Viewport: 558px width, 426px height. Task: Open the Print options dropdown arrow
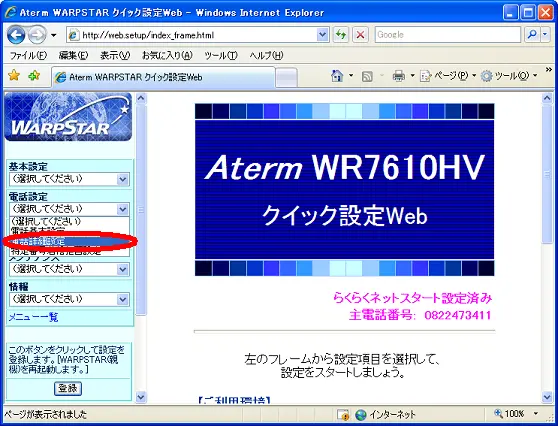pyautogui.click(x=412, y=75)
